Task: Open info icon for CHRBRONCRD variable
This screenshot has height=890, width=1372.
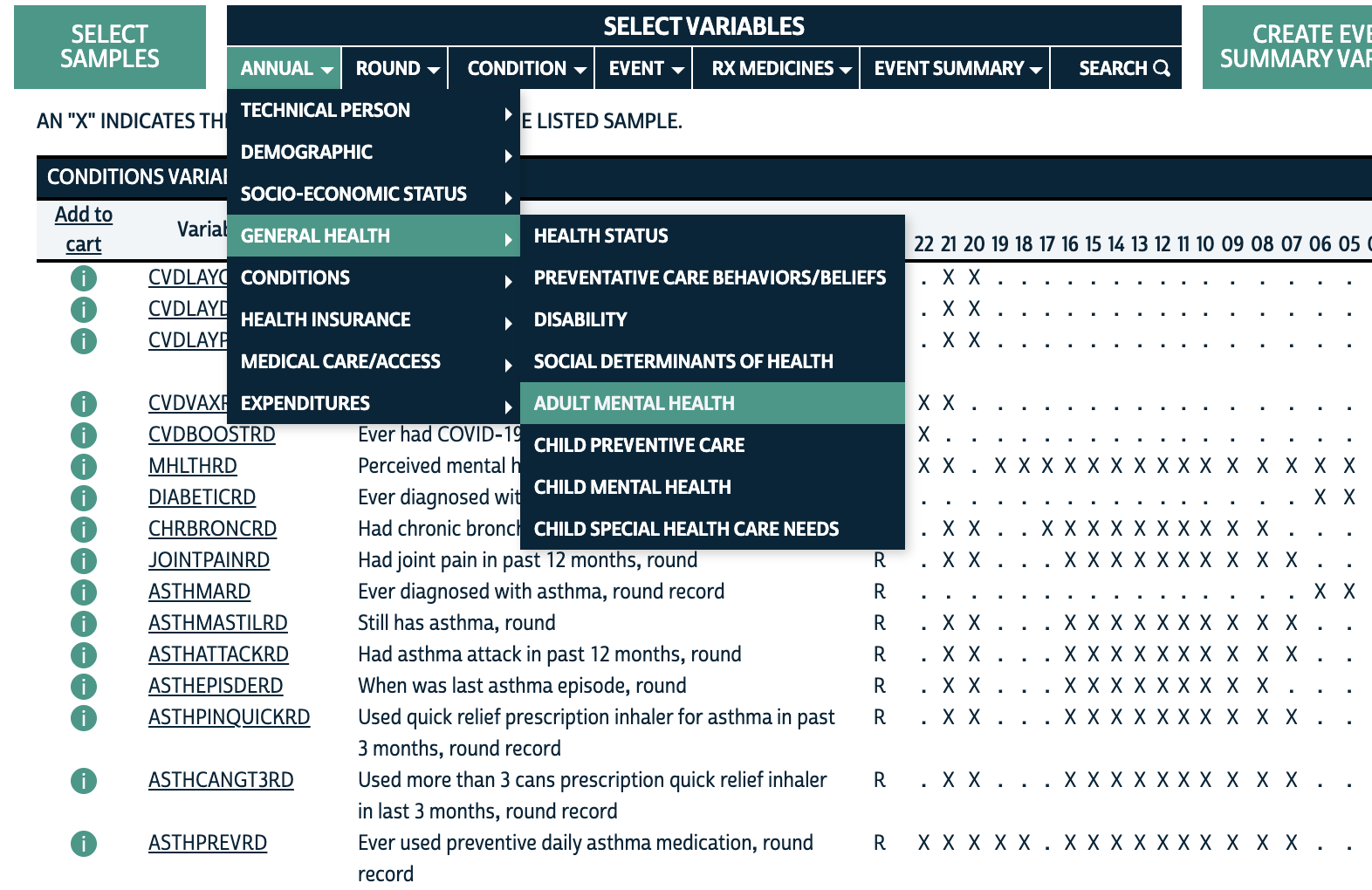Action: (x=84, y=529)
